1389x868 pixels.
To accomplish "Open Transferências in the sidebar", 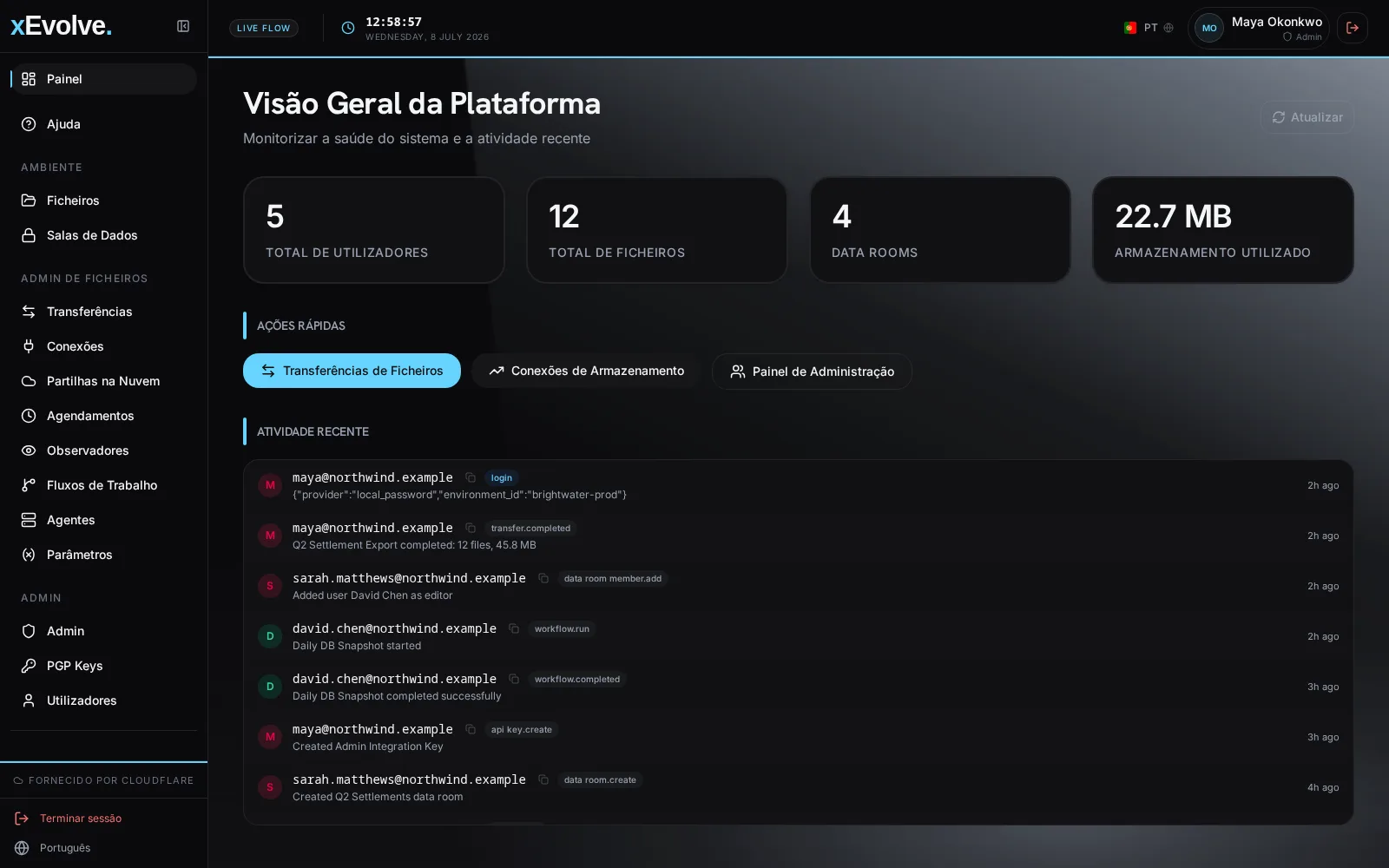I will [104, 312].
